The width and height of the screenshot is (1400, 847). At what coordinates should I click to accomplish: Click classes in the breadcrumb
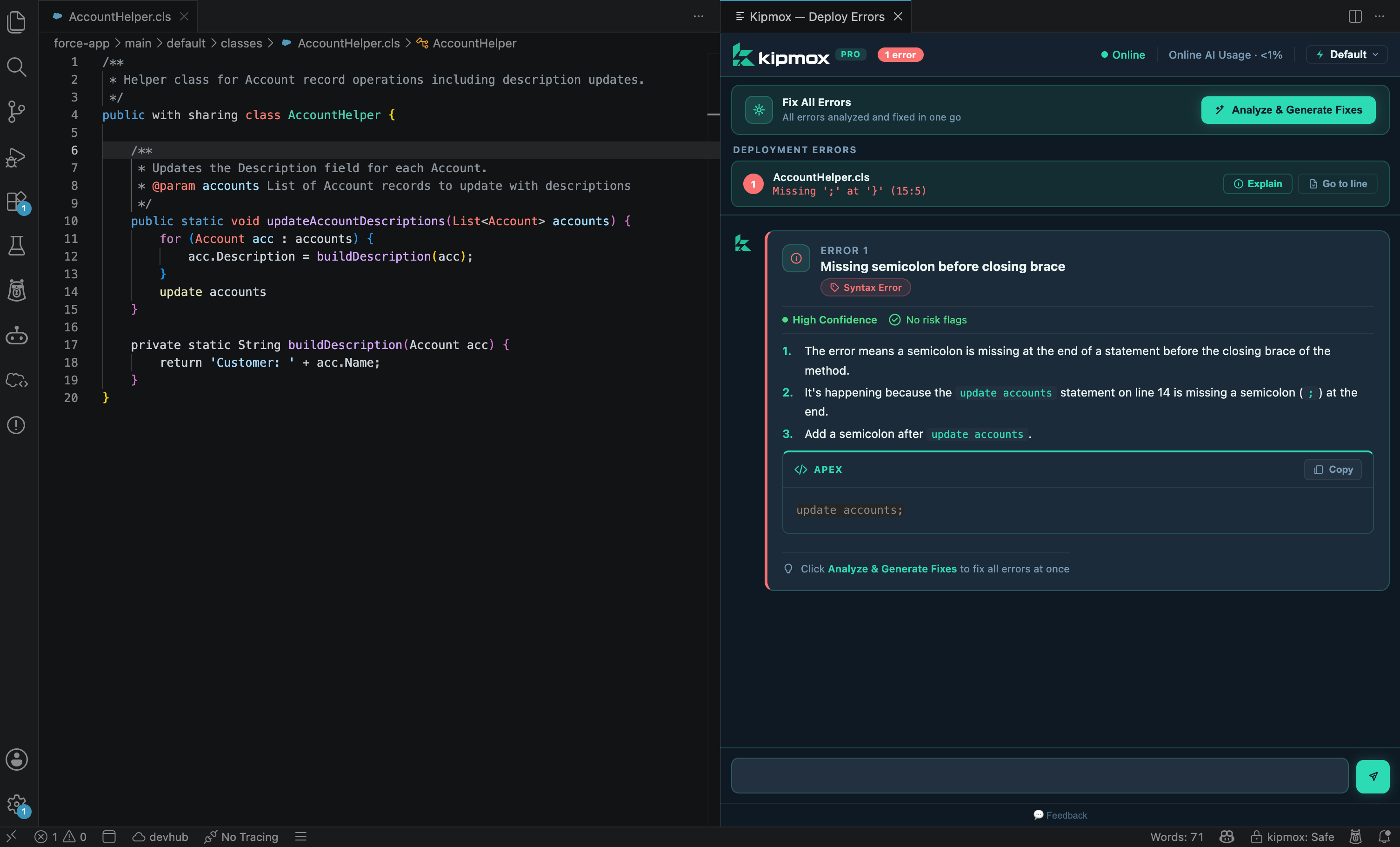click(x=241, y=43)
